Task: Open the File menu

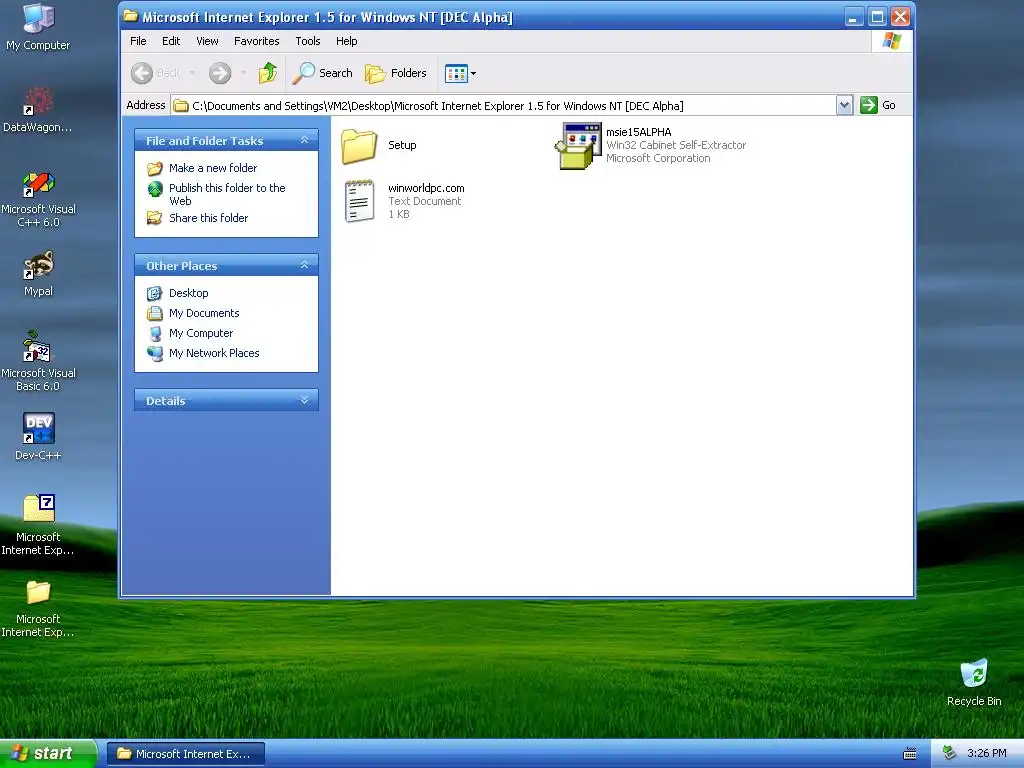Action: coord(138,41)
